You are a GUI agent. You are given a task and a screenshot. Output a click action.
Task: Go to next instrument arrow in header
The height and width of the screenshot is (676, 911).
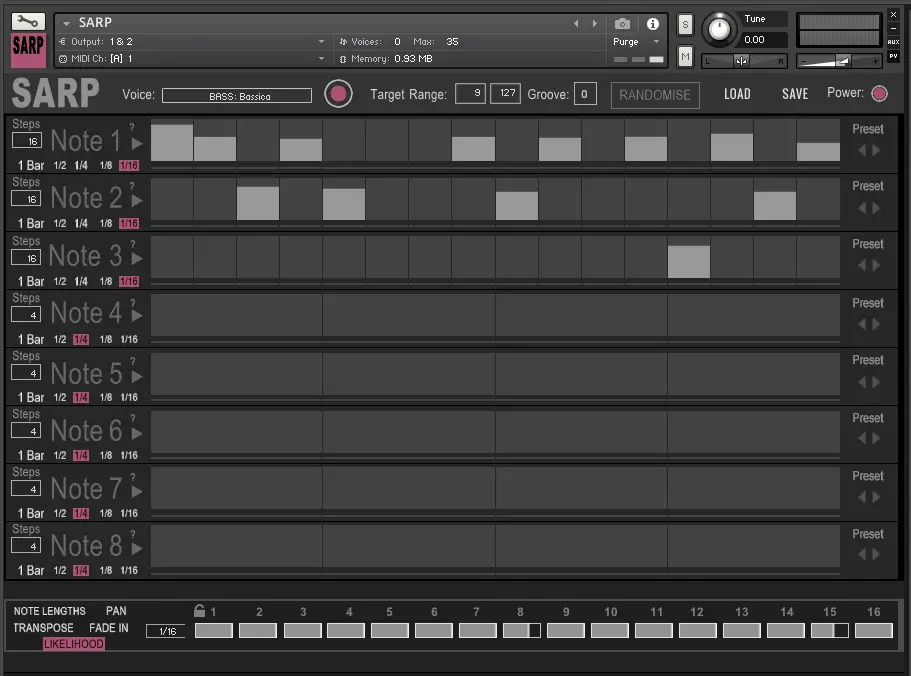tap(594, 24)
